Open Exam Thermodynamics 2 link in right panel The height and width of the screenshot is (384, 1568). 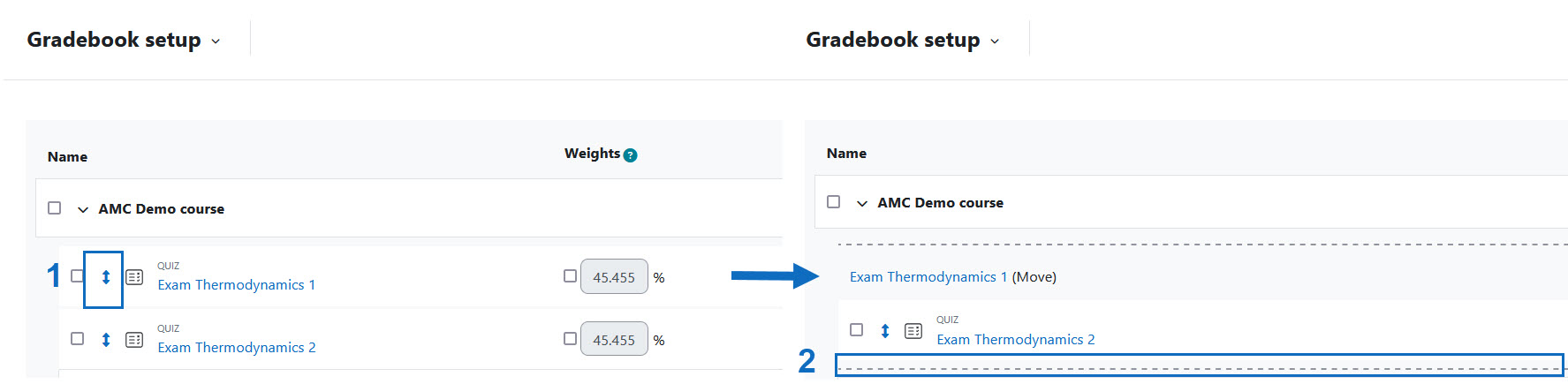click(1016, 340)
